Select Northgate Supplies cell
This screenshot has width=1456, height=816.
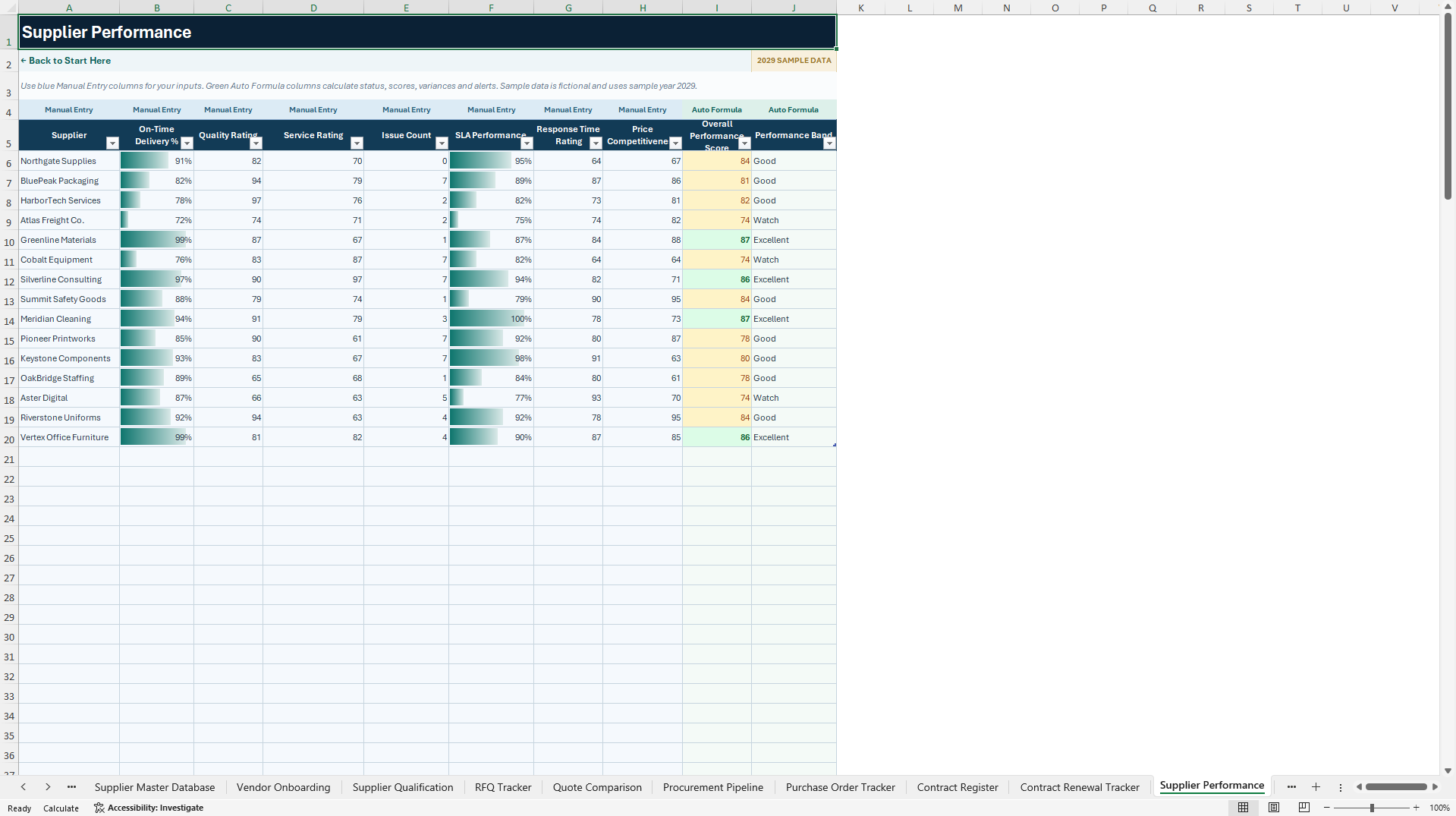pos(69,161)
